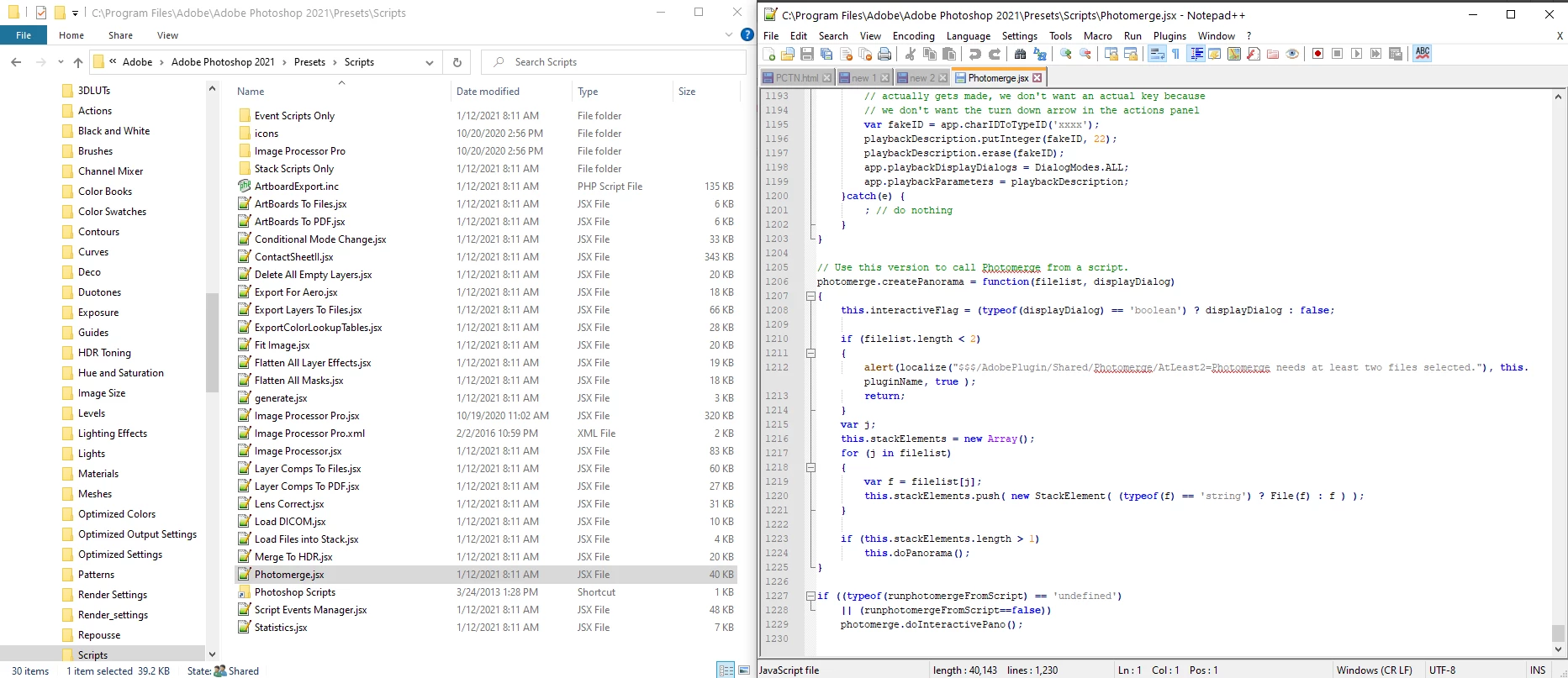Click the Stop Recording macro icon
This screenshot has height=678, width=1568.
(x=1337, y=54)
